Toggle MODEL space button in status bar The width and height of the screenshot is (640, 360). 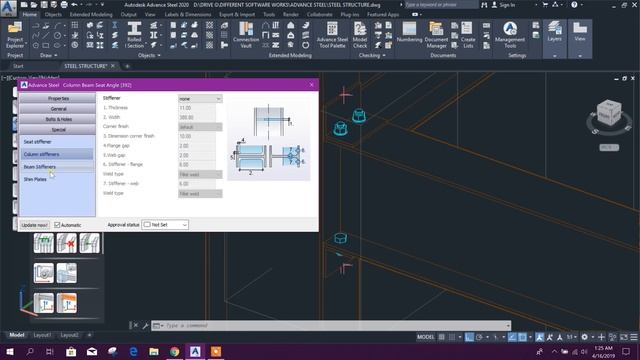[x=425, y=337]
